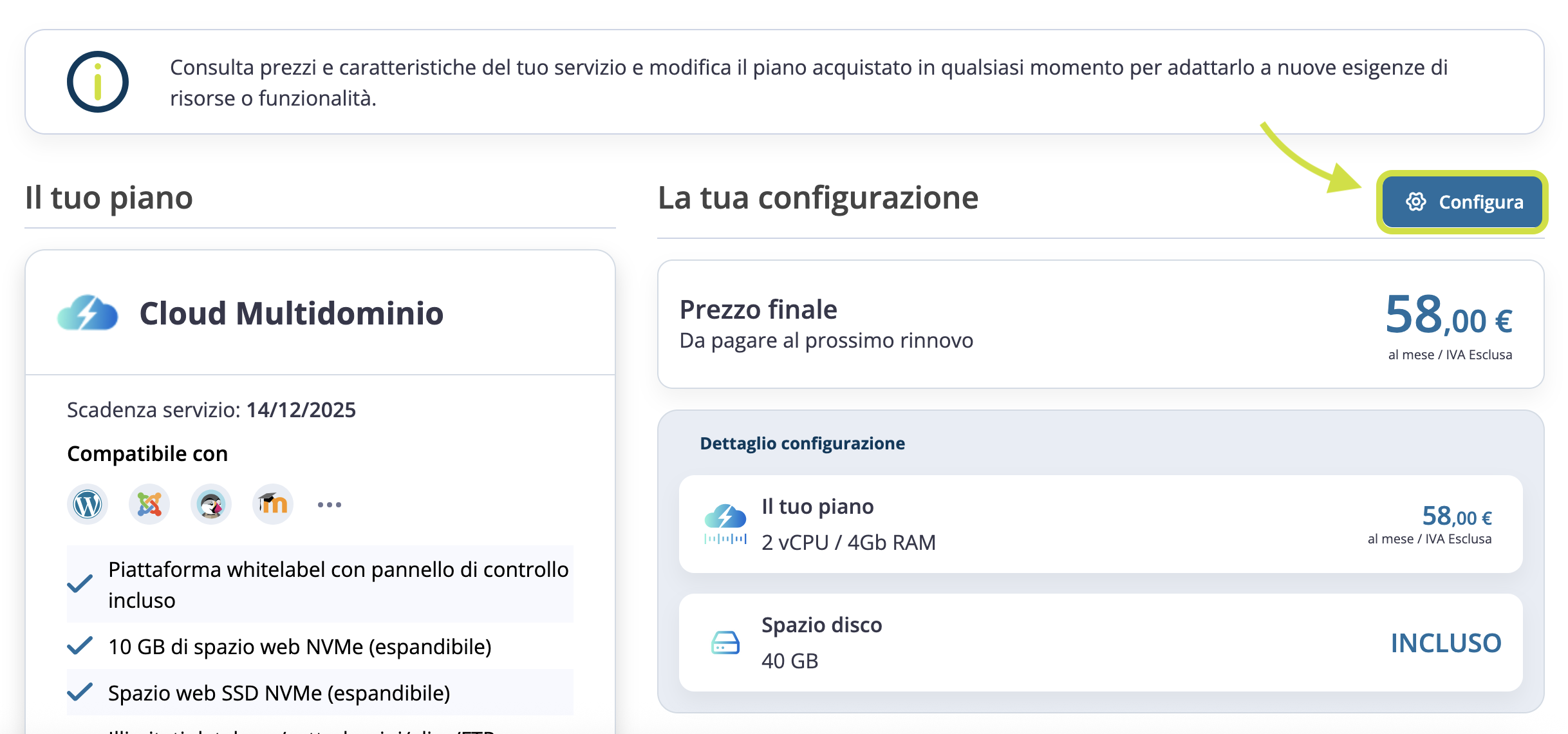Screen dimensions: 1568x734
Task: Click the Dettaglio configurazione heading
Action: point(802,443)
